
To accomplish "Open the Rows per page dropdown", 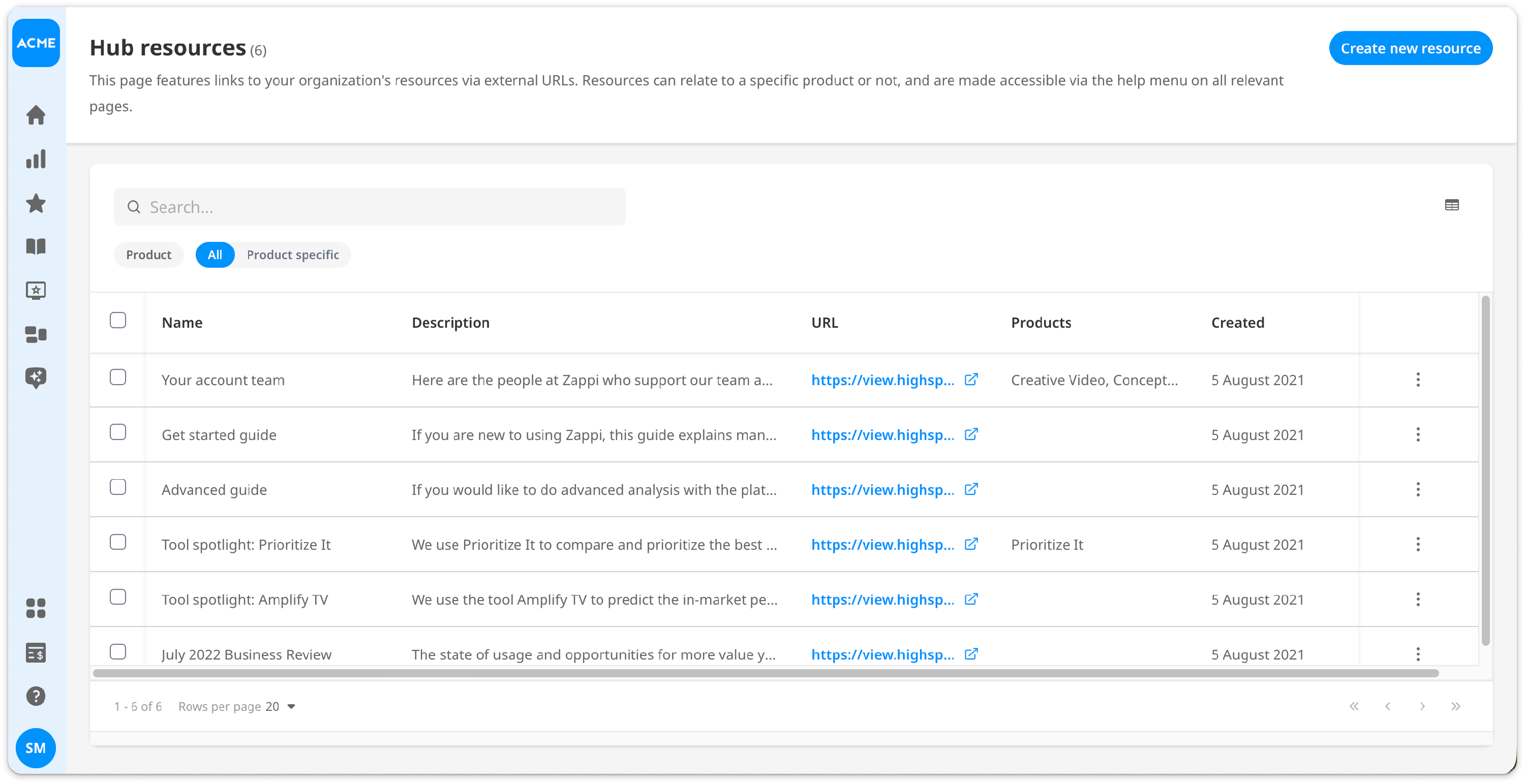I will [281, 706].
